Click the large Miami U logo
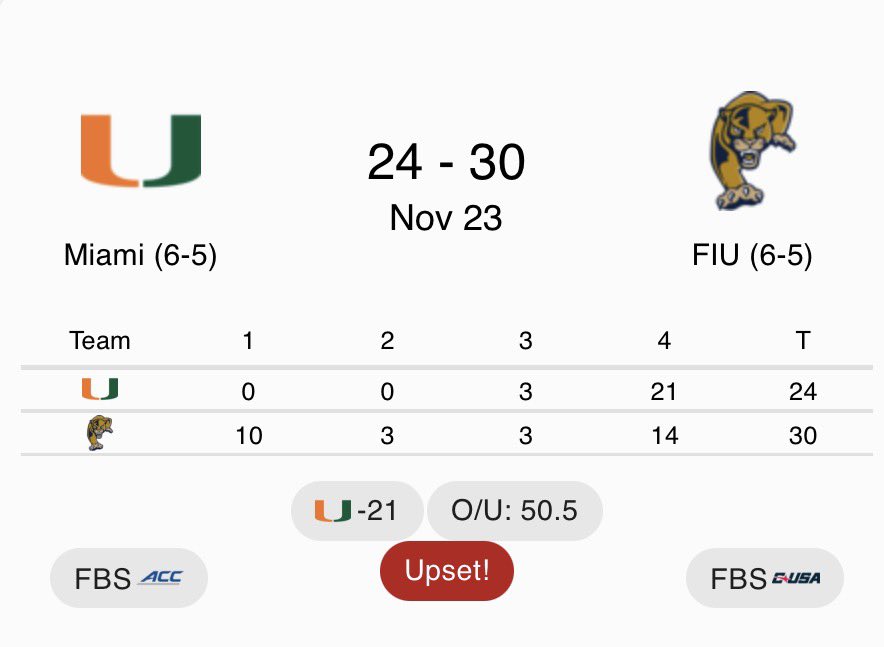Viewport: 884px width, 647px height. pyautogui.click(x=141, y=151)
